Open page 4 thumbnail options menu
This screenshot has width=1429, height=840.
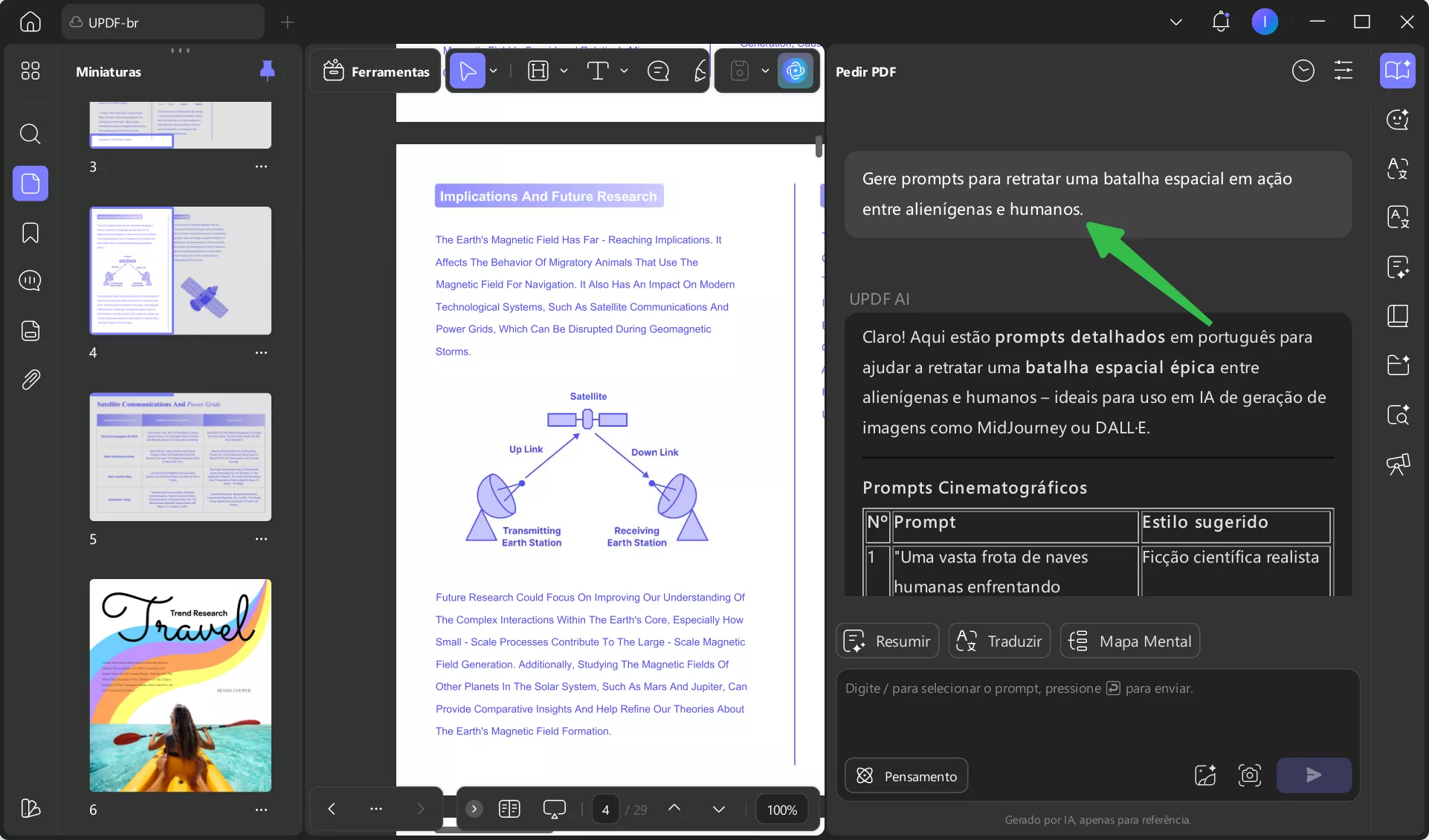[261, 352]
